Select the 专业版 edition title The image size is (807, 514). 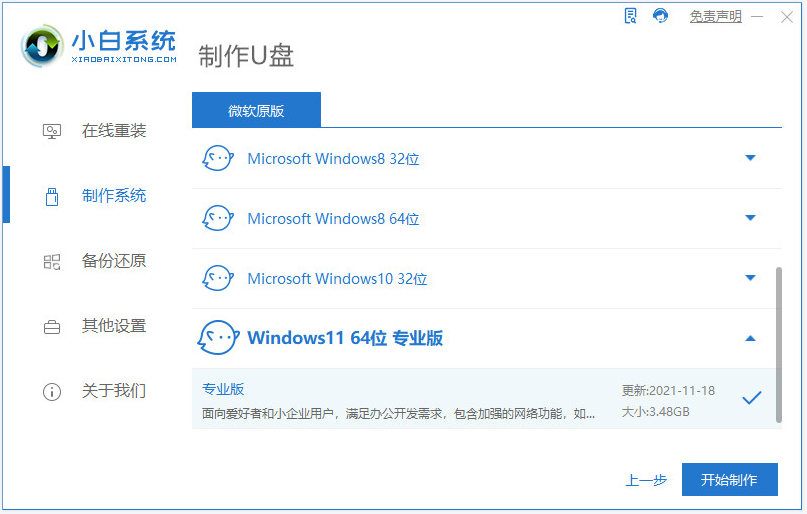[x=223, y=389]
